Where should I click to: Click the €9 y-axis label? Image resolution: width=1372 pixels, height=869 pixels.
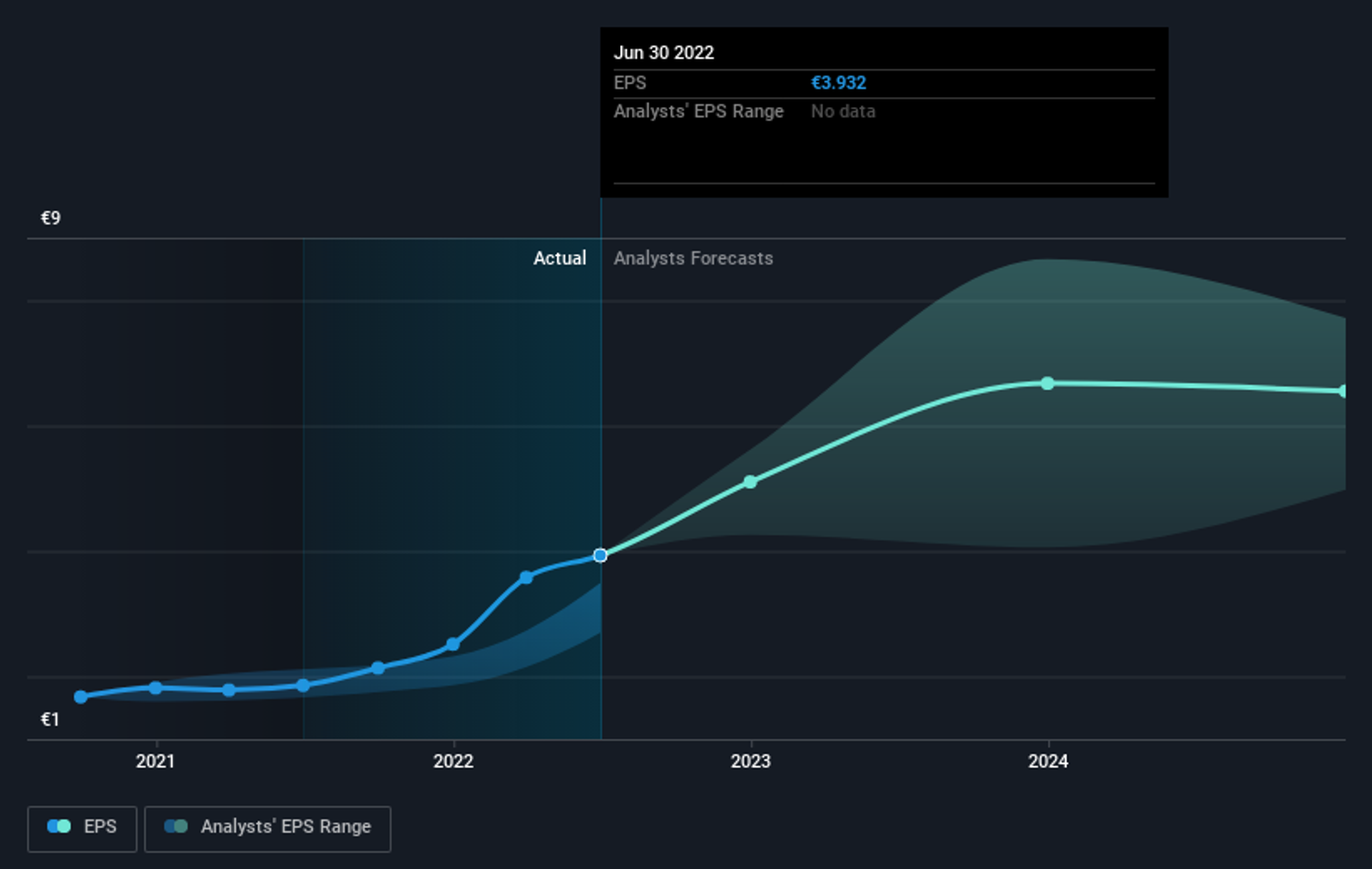point(50,218)
